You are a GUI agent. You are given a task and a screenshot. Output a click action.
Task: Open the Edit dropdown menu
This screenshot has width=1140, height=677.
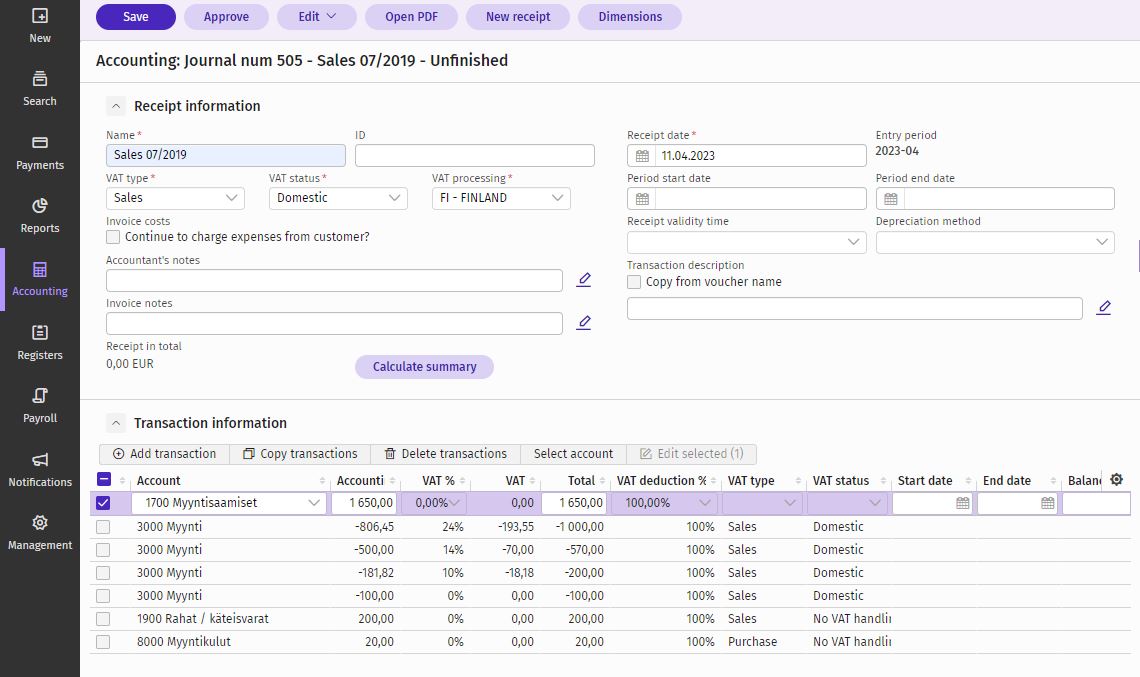(316, 17)
